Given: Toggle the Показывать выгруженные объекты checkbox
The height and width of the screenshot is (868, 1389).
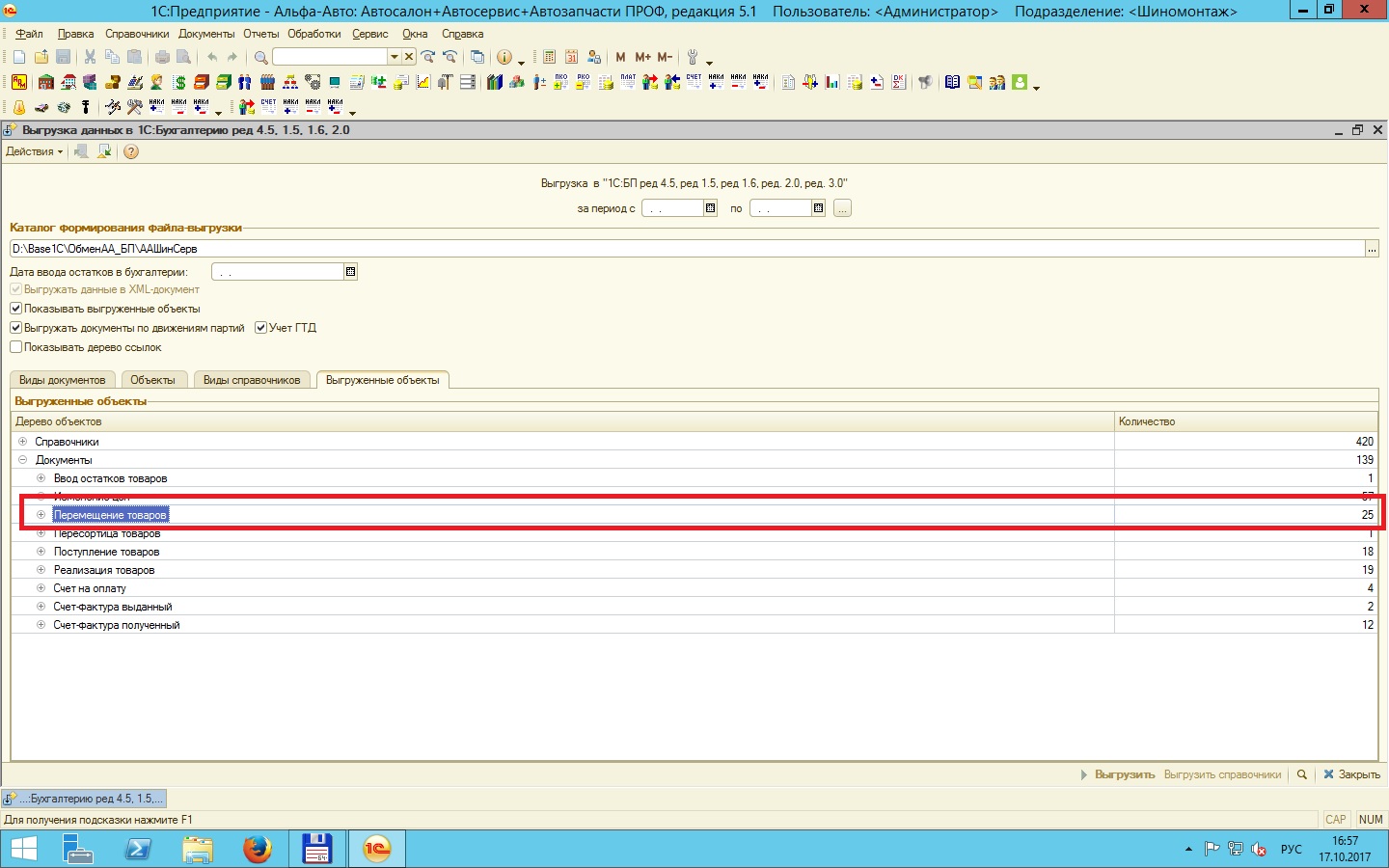Looking at the screenshot, I should tap(15, 309).
